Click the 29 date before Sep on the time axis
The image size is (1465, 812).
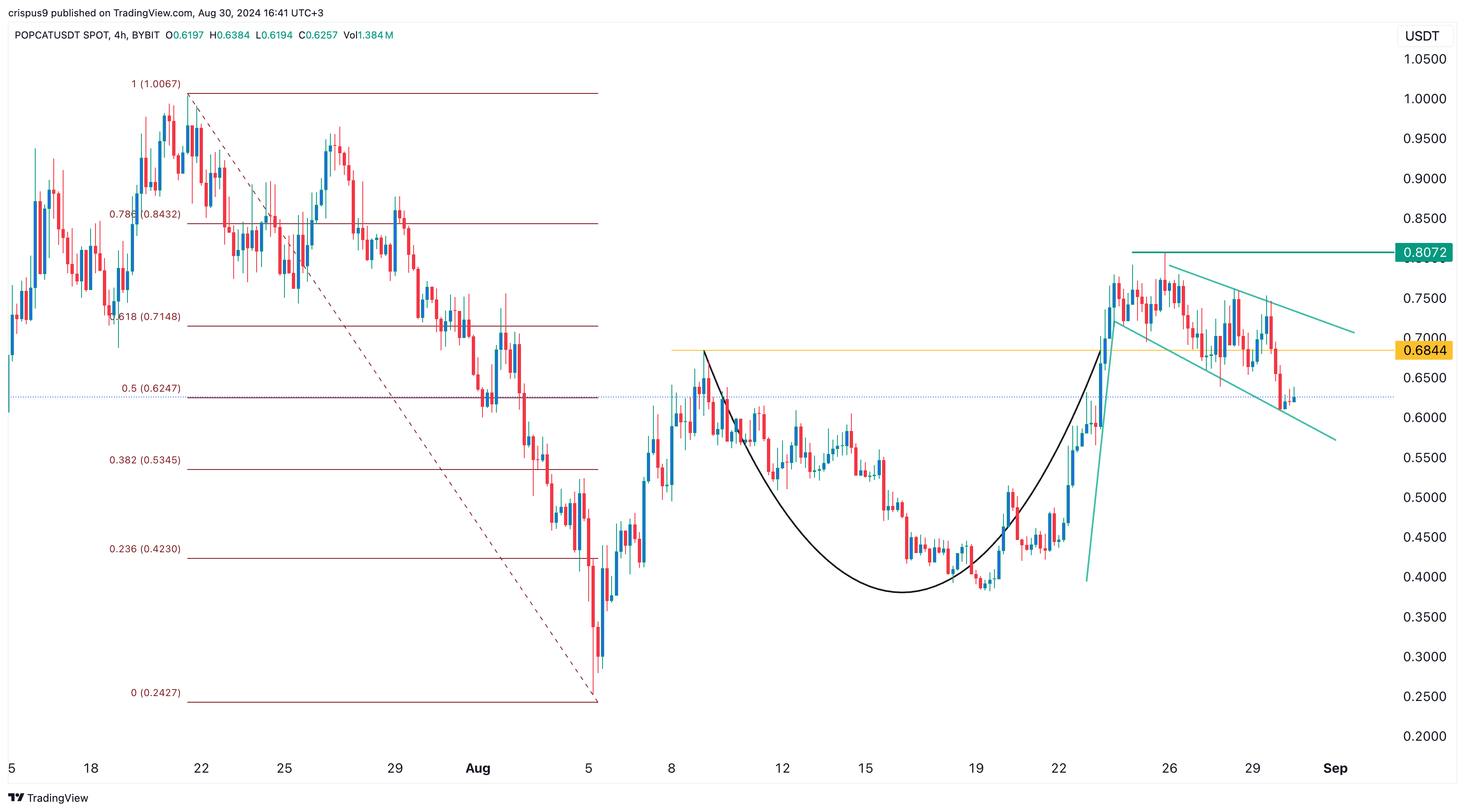[1252, 768]
